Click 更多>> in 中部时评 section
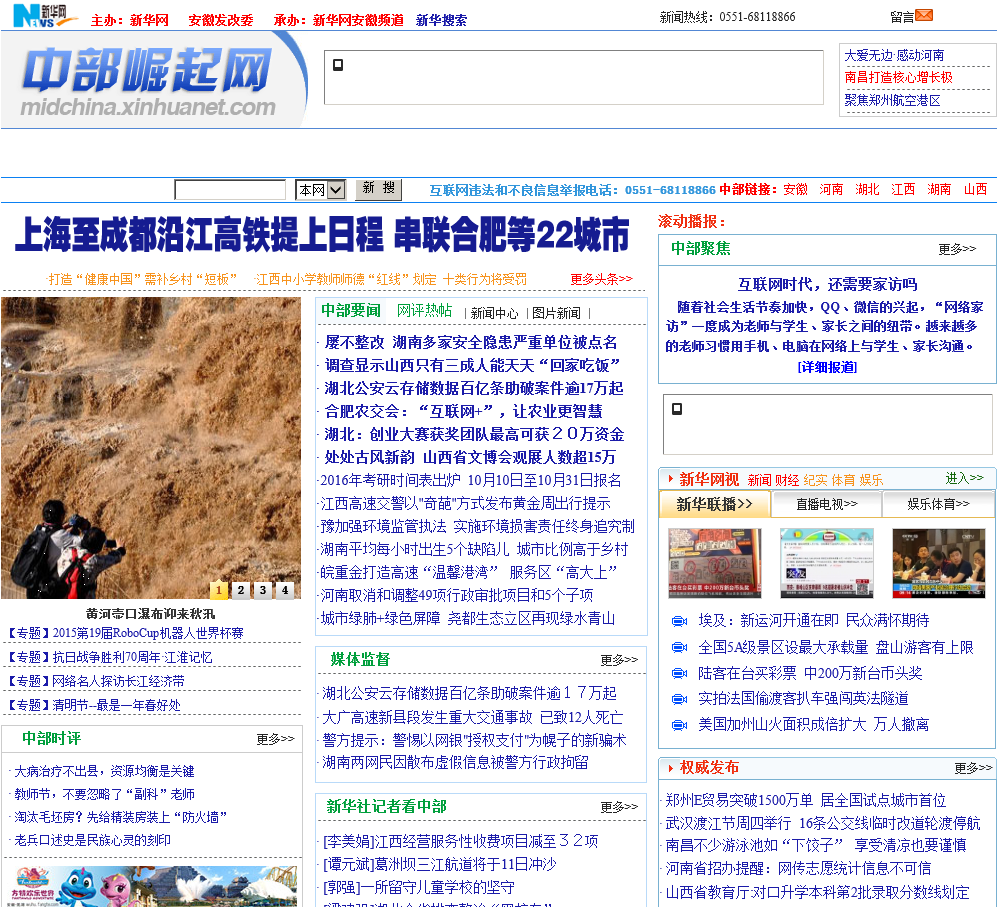The image size is (998, 907). [x=276, y=739]
